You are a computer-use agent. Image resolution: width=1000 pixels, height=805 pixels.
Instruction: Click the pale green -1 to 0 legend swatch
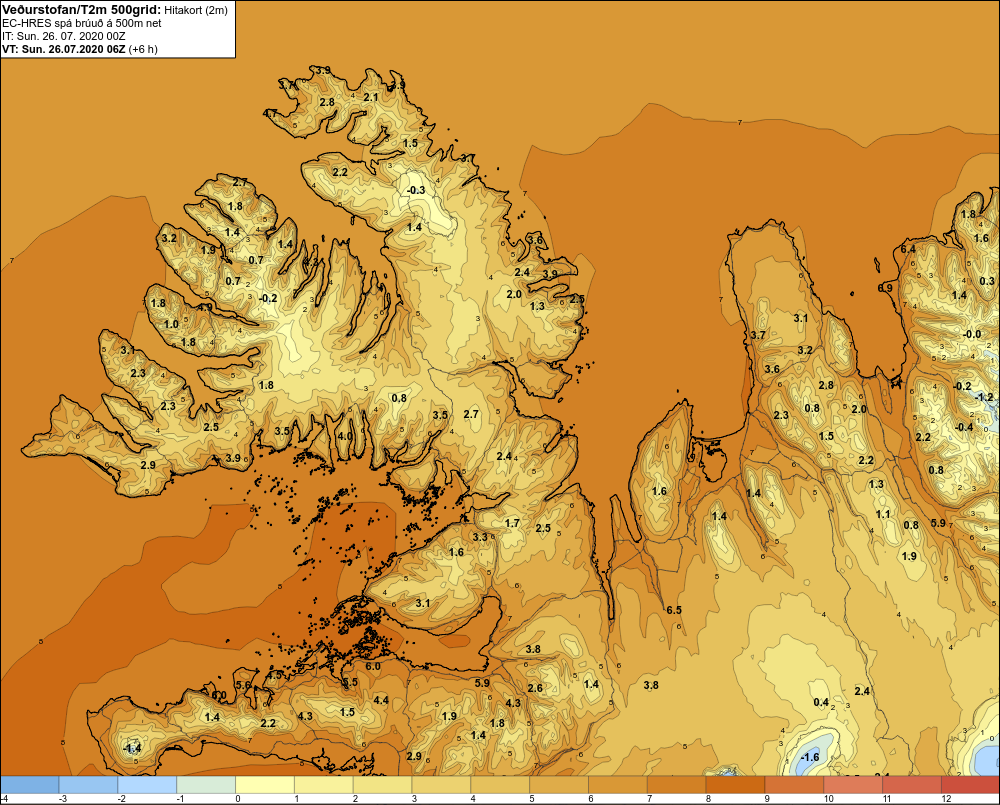[206, 784]
